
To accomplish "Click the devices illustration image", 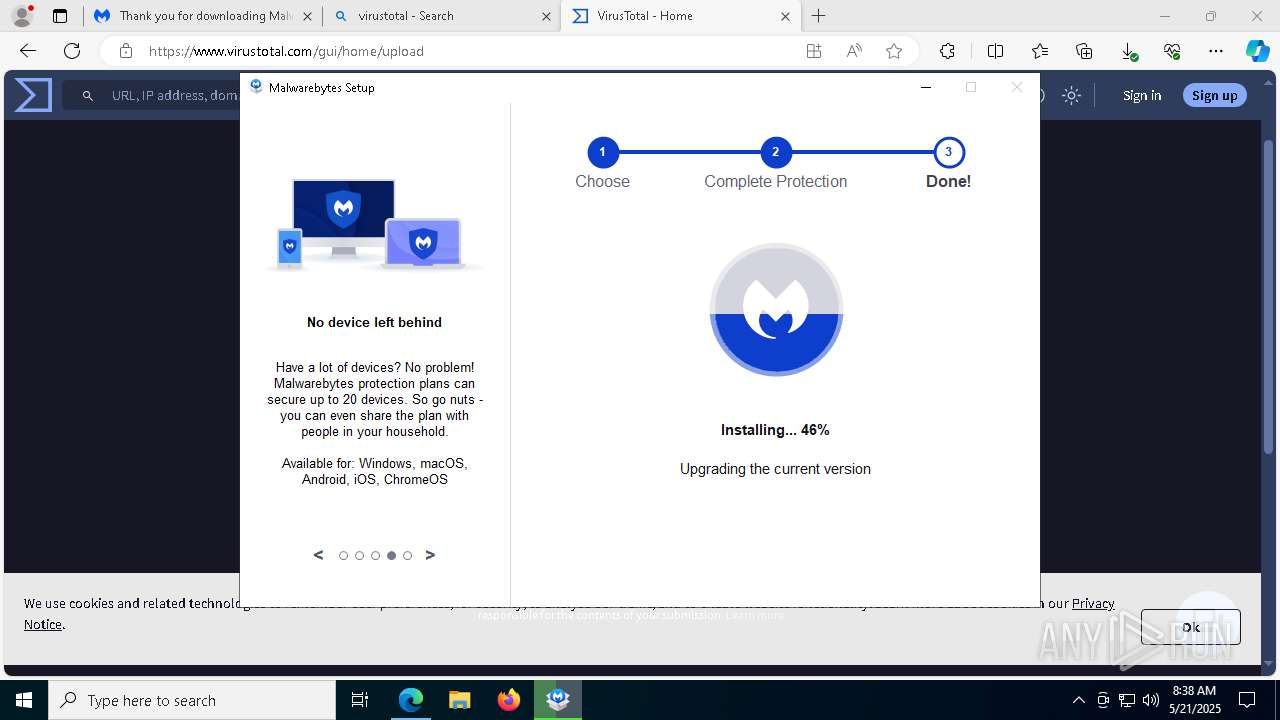I will [x=373, y=225].
